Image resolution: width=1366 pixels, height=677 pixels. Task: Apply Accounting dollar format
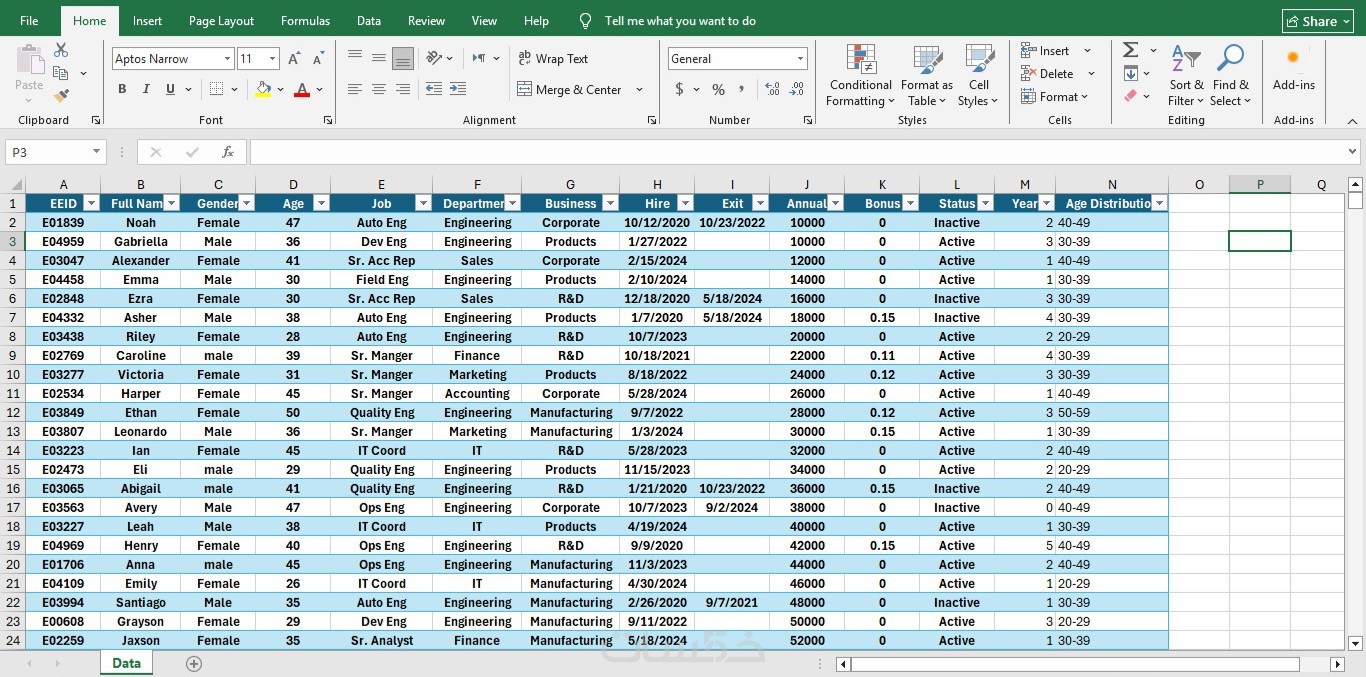tap(680, 89)
